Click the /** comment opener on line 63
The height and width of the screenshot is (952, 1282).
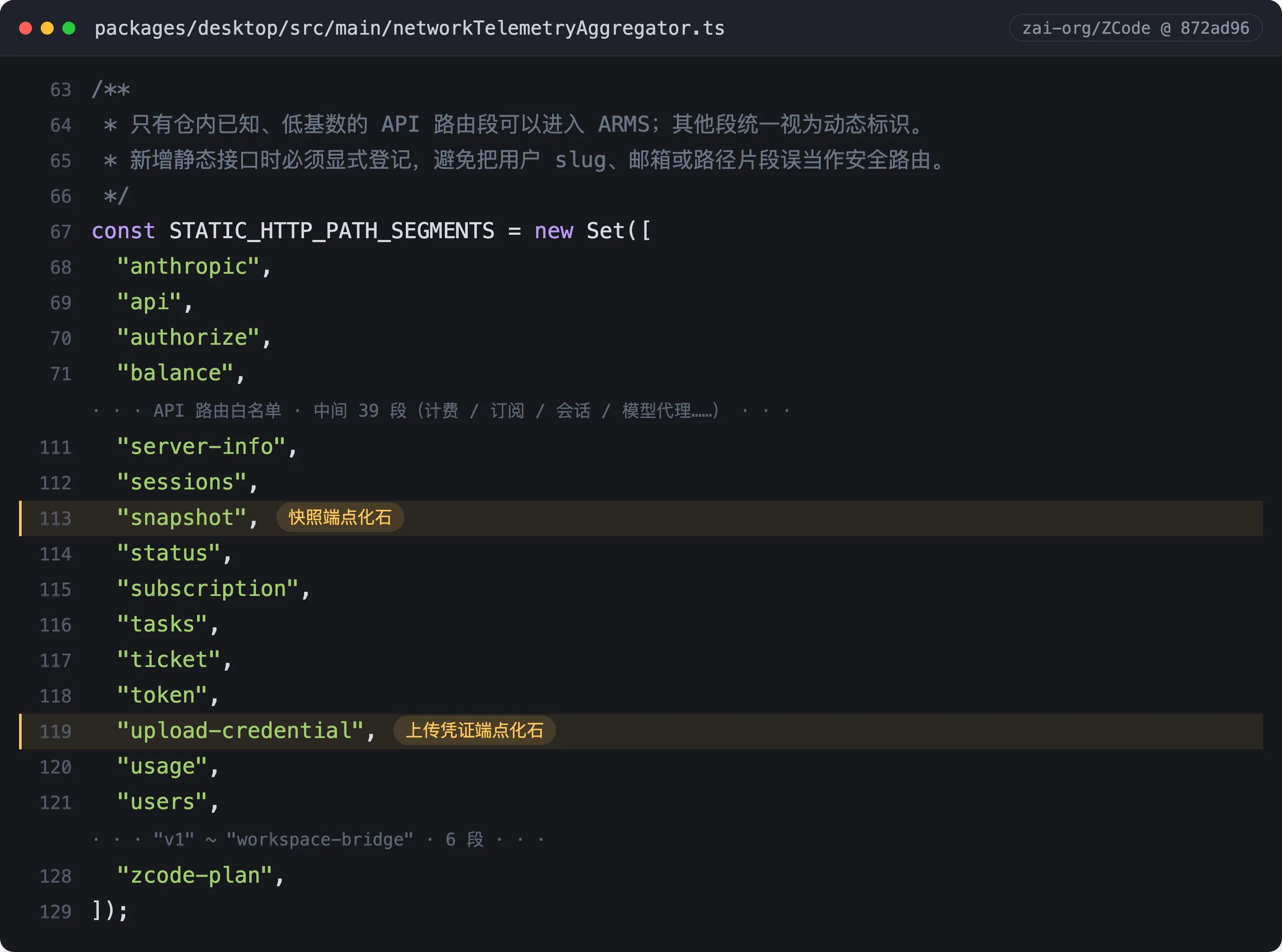tap(110, 90)
